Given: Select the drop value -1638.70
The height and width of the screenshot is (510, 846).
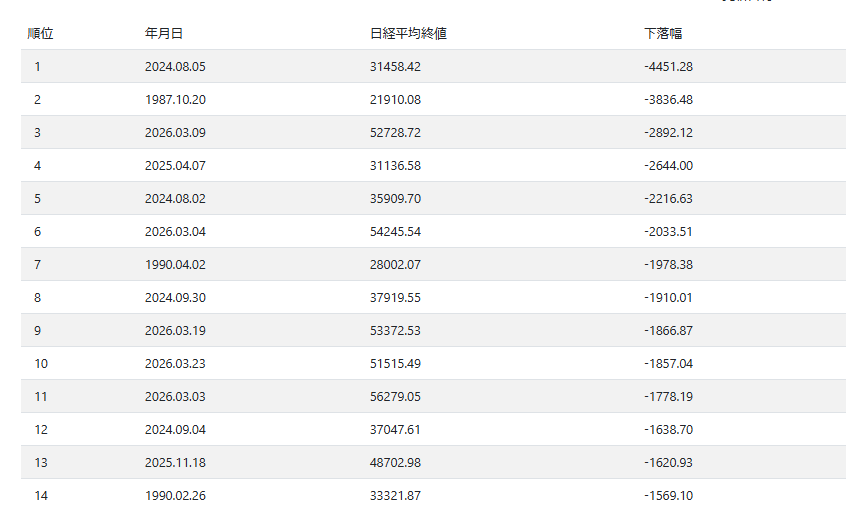Looking at the screenshot, I should pos(668,429).
